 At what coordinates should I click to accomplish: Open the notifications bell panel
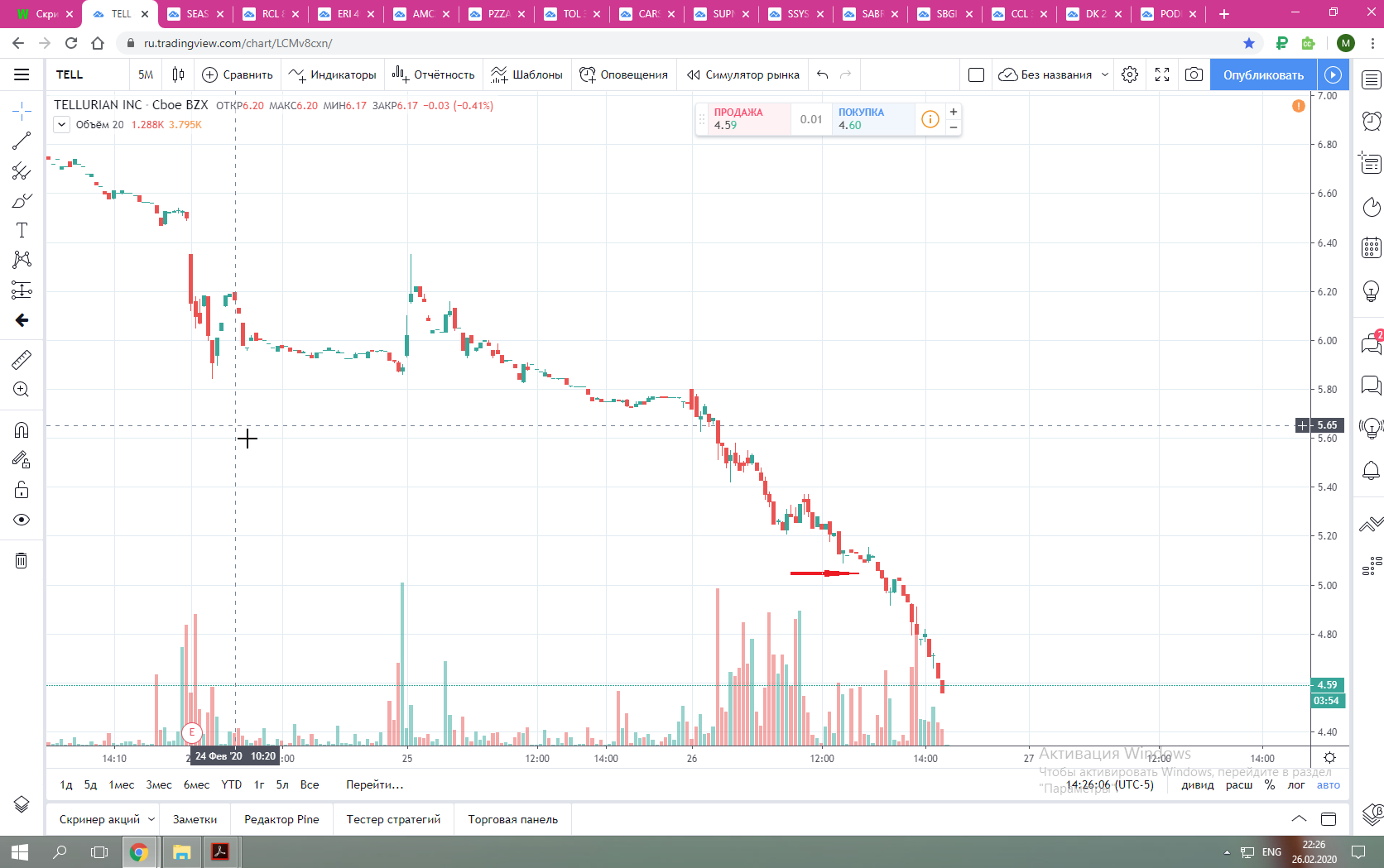click(1372, 471)
